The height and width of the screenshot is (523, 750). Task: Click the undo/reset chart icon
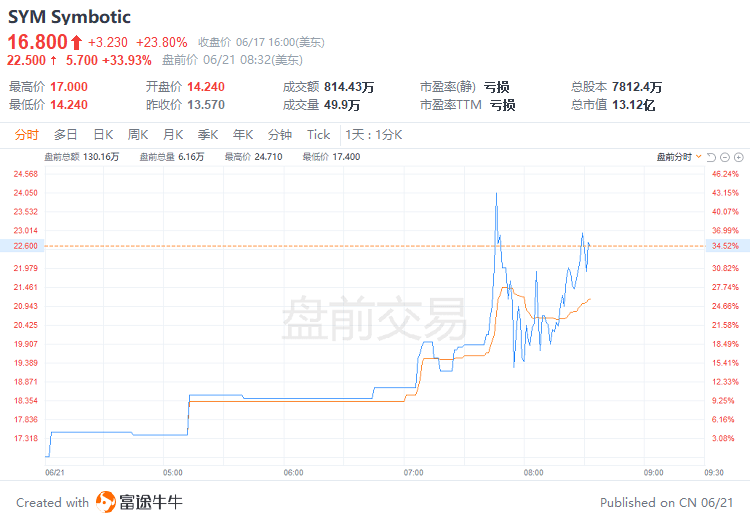[711, 157]
